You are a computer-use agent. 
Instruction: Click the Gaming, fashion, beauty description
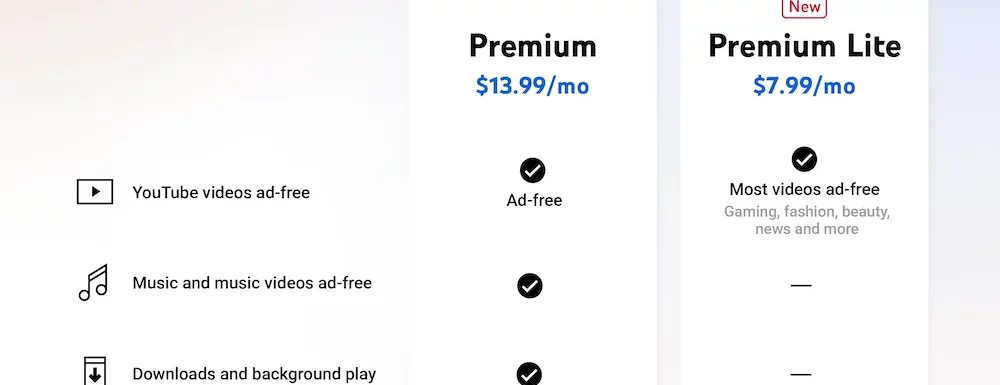click(807, 220)
